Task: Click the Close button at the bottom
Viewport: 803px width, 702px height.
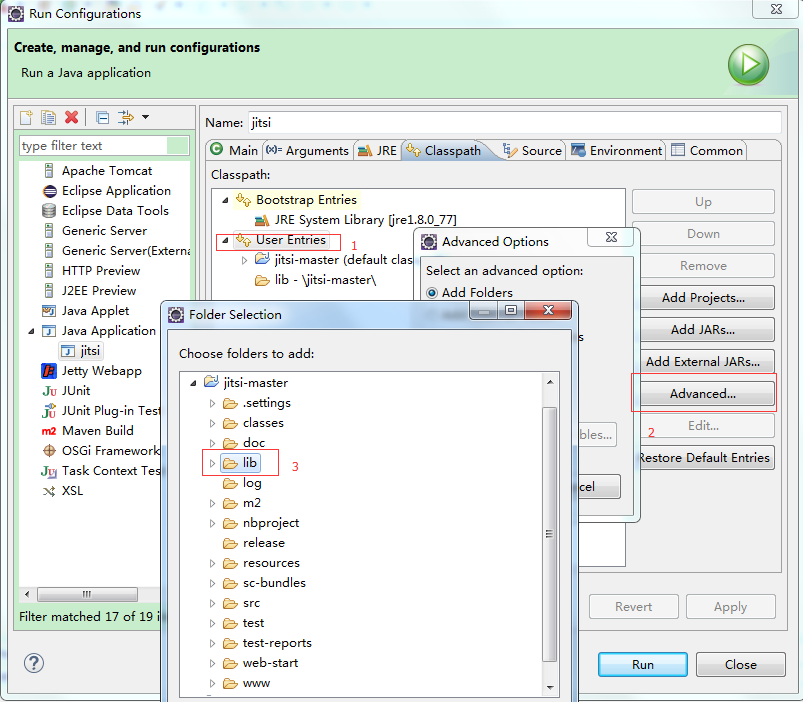Action: click(x=741, y=665)
